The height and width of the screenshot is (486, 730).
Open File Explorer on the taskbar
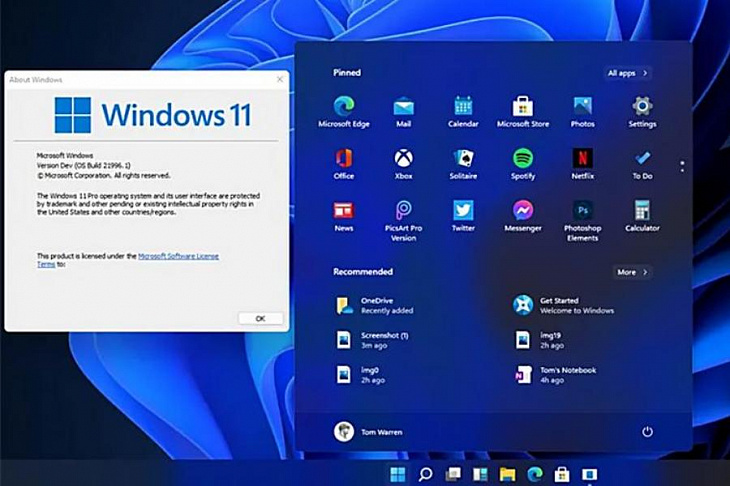507,474
